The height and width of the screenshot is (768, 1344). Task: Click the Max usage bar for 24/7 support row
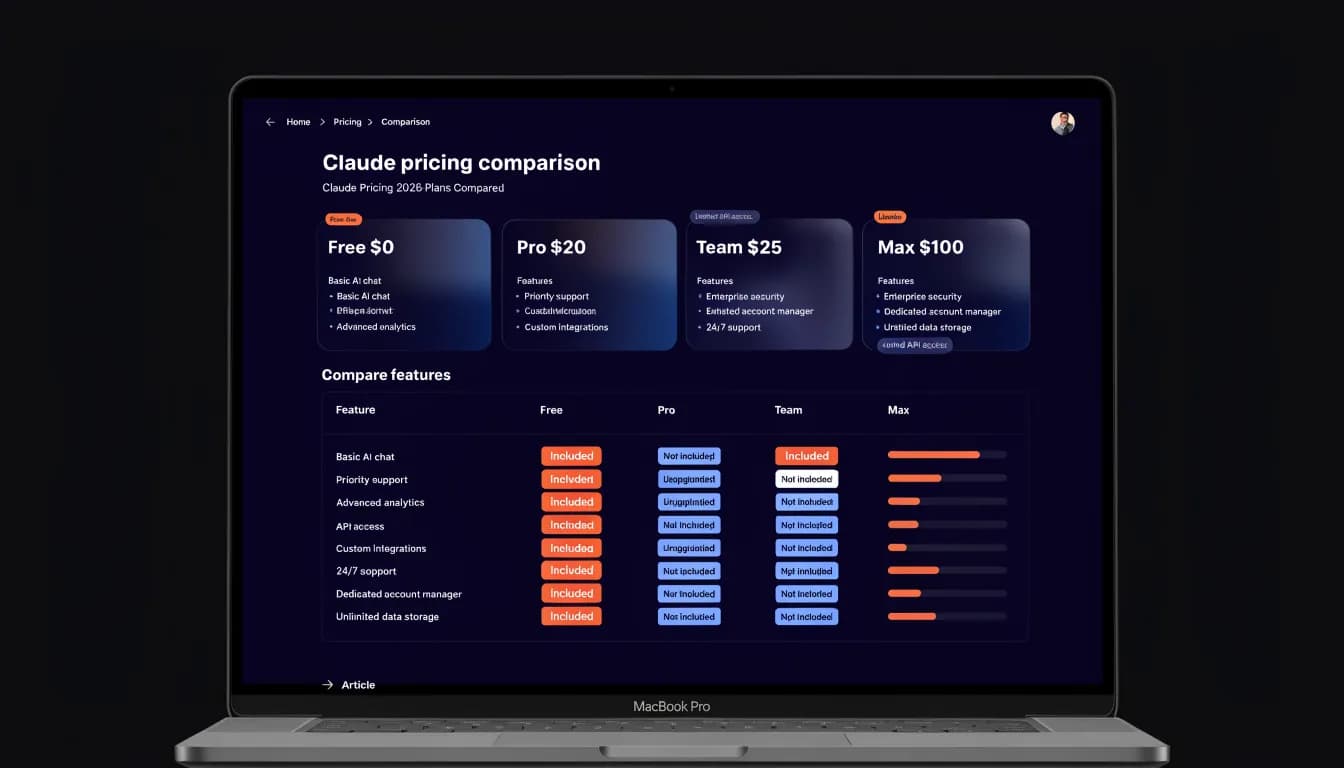pyautogui.click(x=947, y=570)
